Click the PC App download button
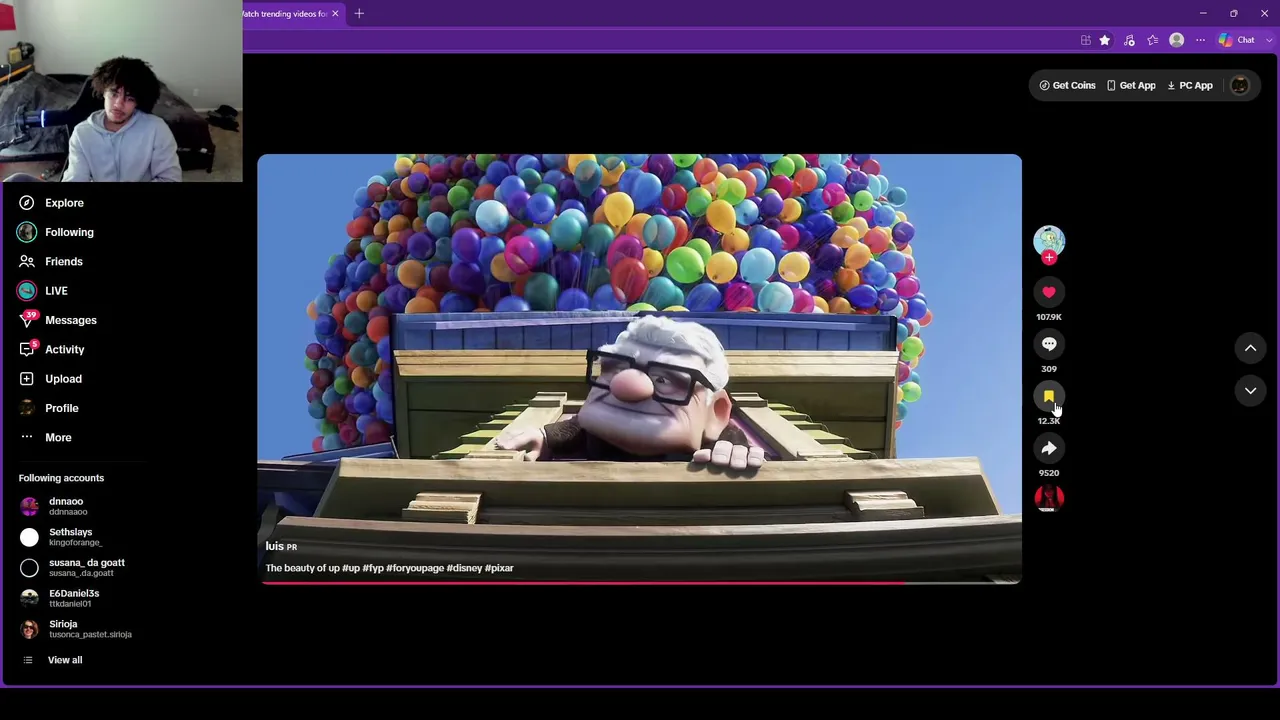This screenshot has height=720, width=1280. point(1190,86)
